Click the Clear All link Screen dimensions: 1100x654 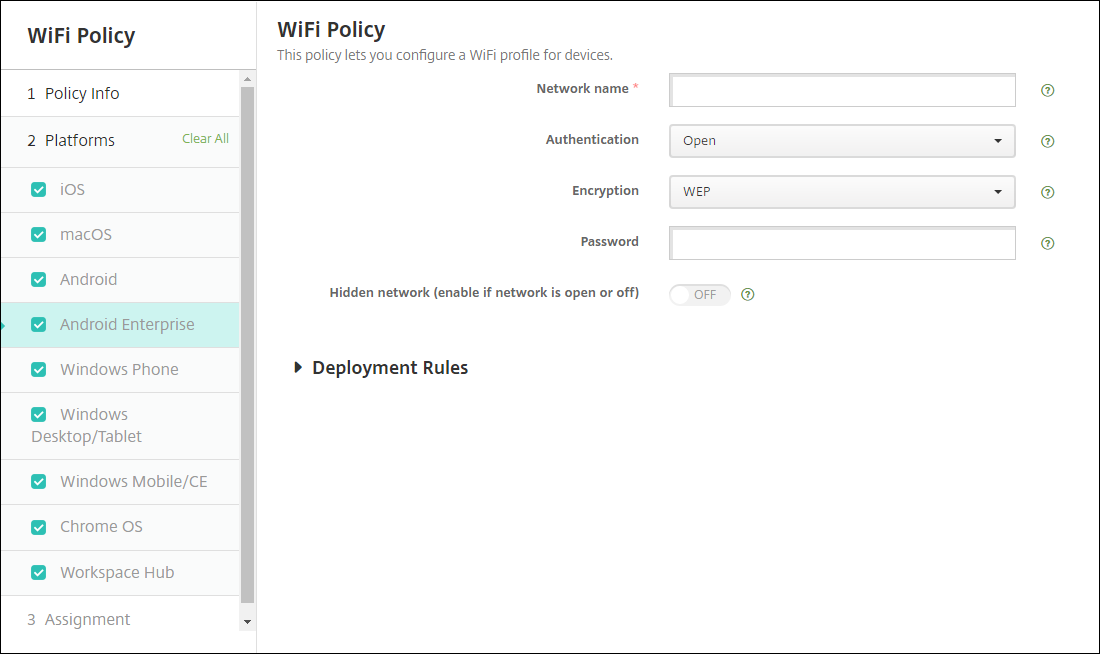[x=206, y=139]
